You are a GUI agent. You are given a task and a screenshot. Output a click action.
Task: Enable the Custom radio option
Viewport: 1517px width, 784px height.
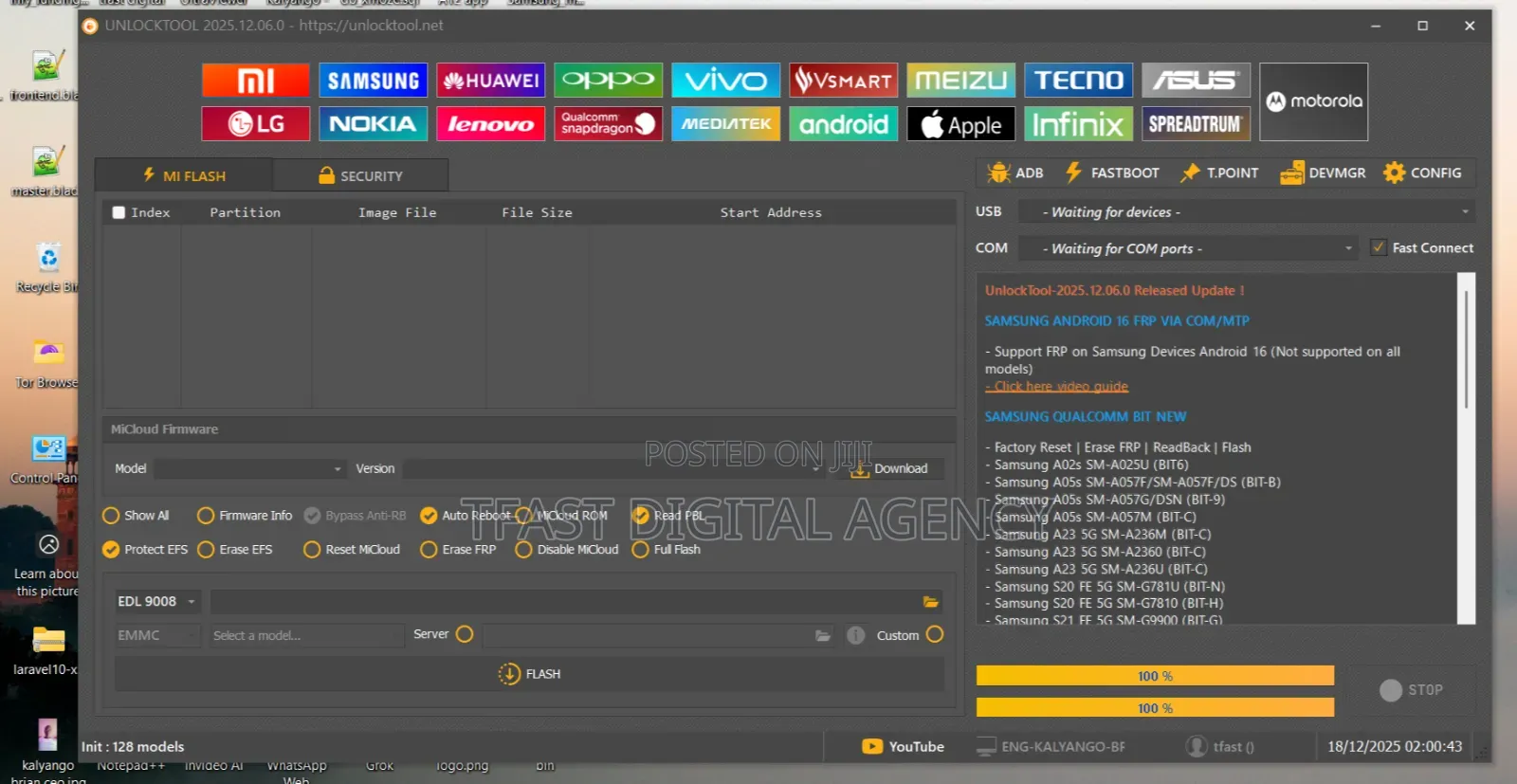pos(935,634)
